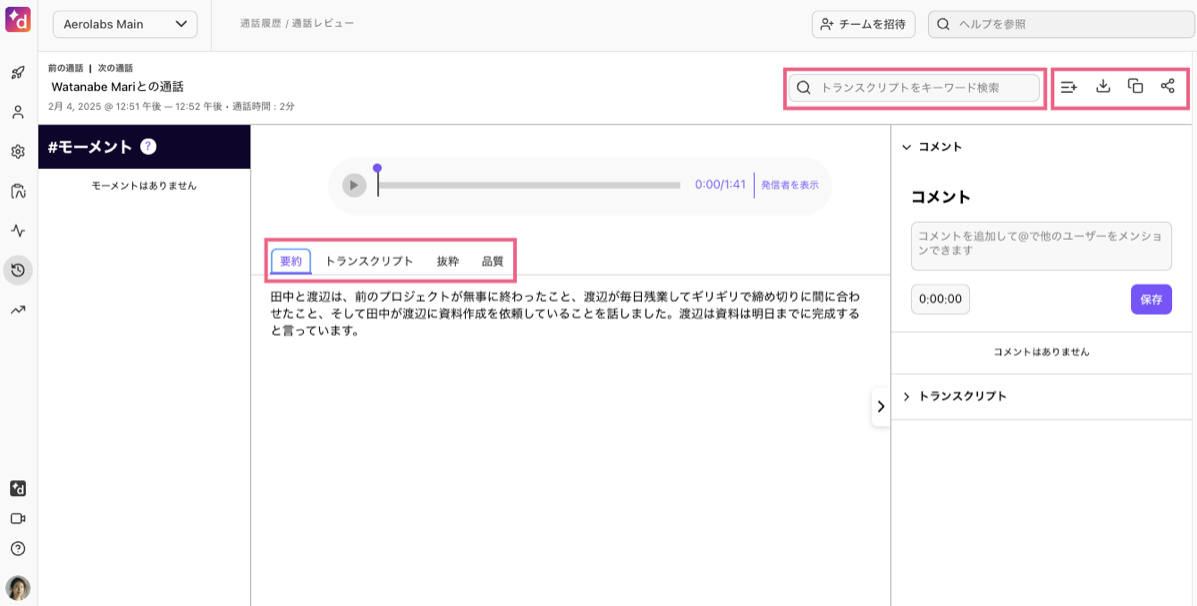
Task: Click 発信者を表示 link
Action: 790,185
